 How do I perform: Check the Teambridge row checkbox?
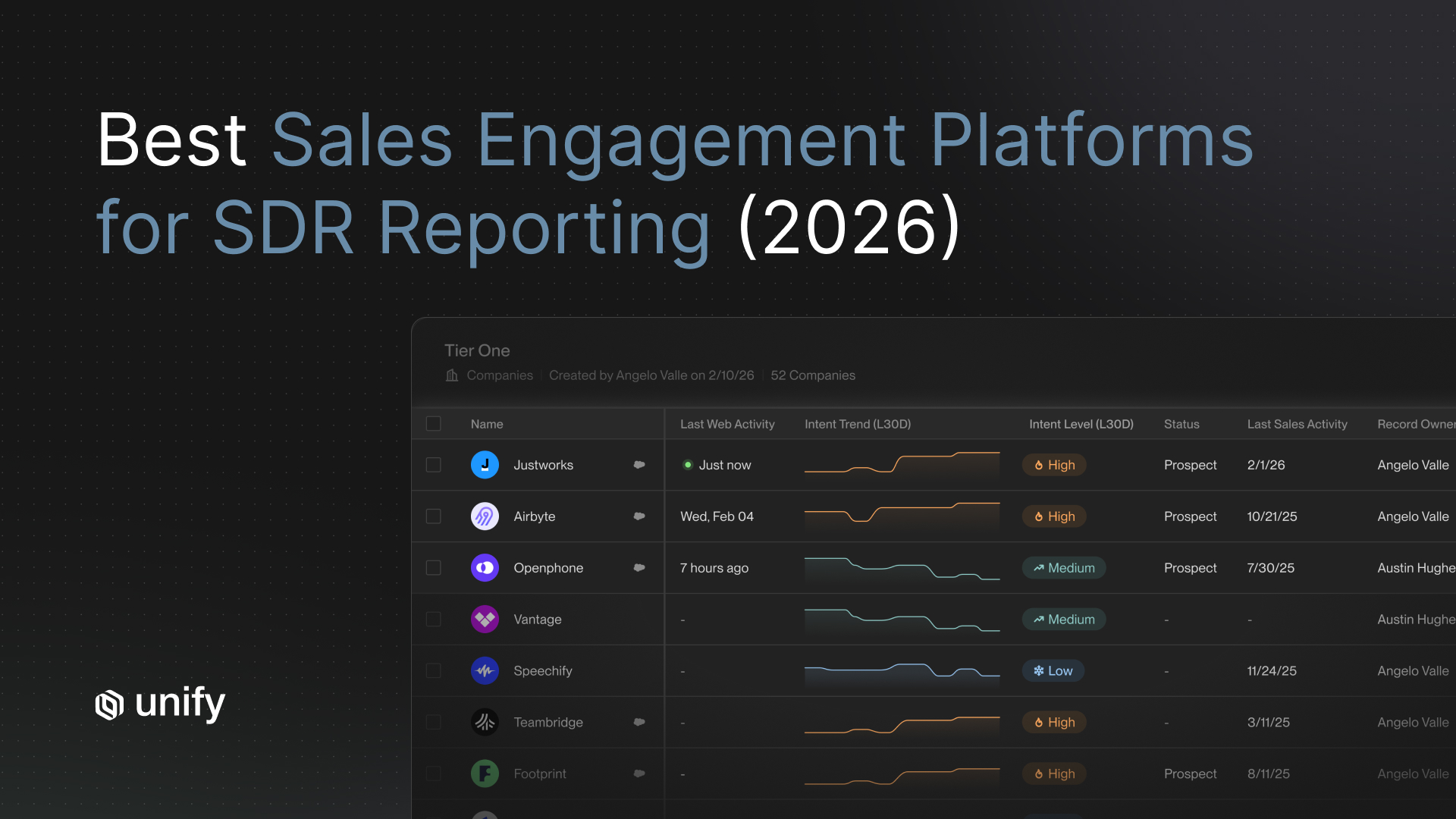[434, 723]
